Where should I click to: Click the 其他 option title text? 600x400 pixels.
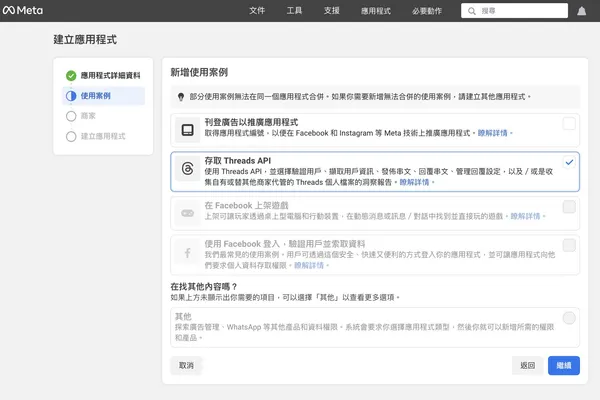coord(183,316)
